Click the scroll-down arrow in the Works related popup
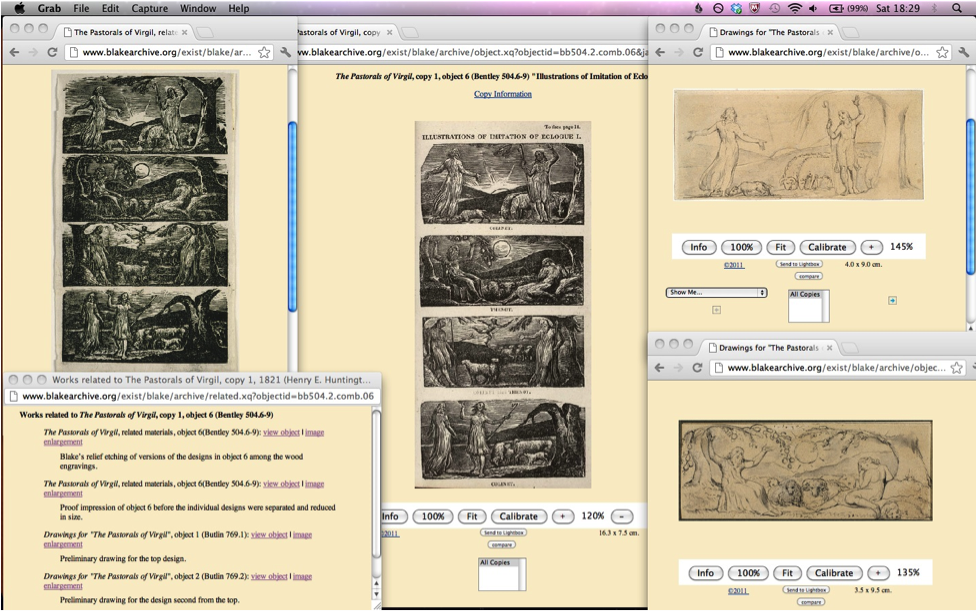This screenshot has height=611, width=977. 376,594
